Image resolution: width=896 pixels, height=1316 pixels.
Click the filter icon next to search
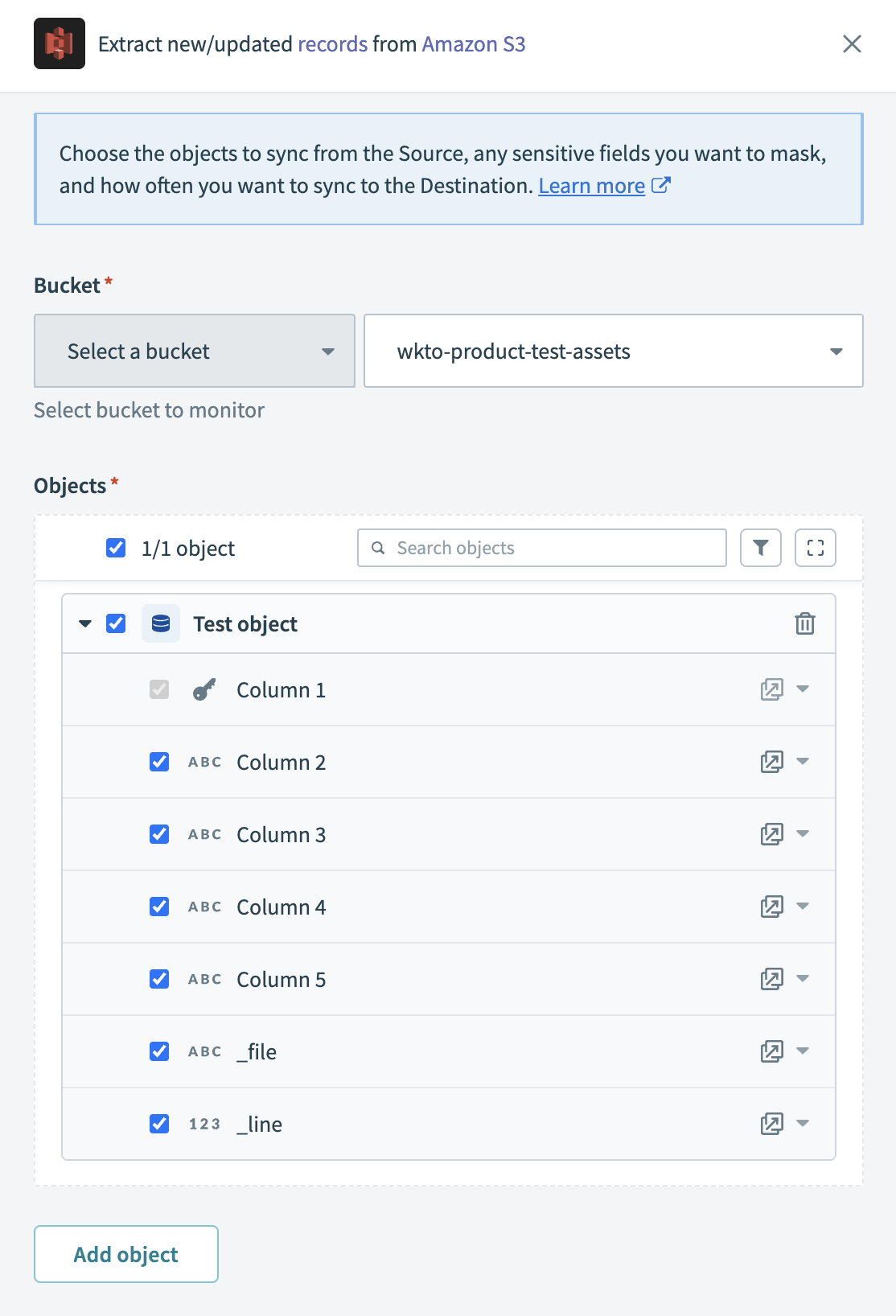pos(760,548)
